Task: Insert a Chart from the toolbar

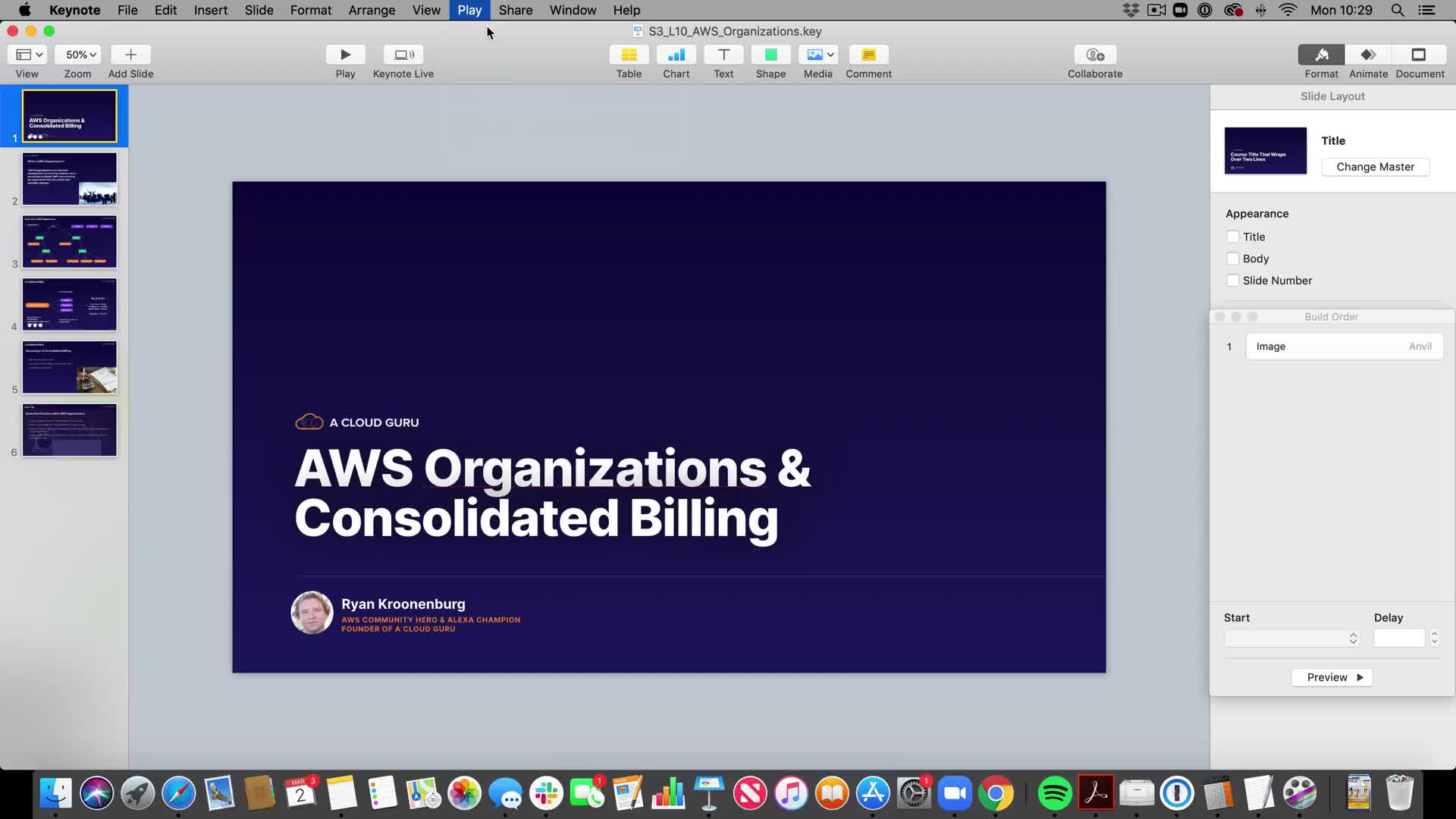Action: (676, 55)
